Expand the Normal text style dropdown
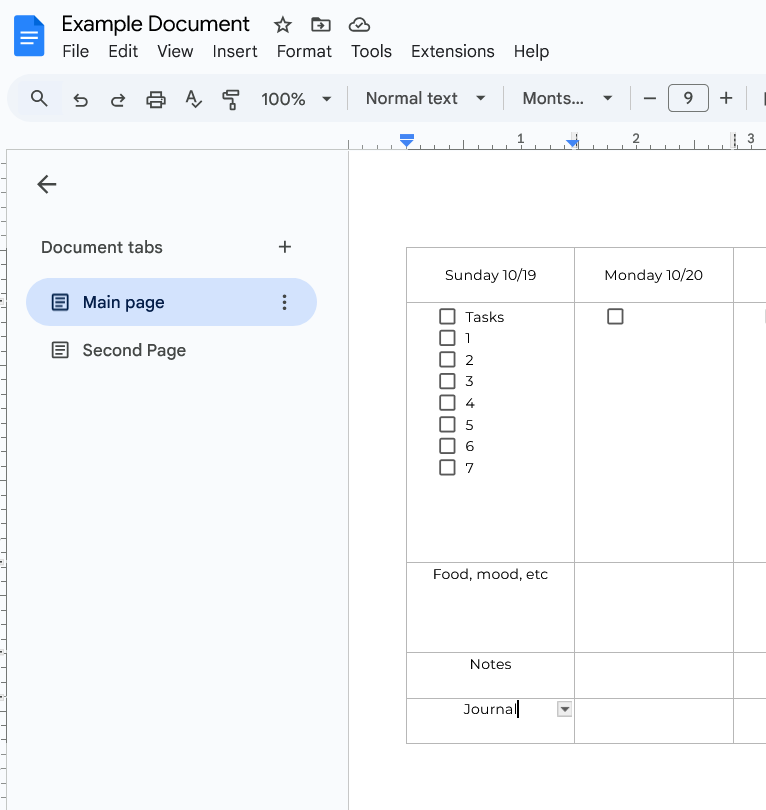This screenshot has height=810, width=766. (x=425, y=99)
